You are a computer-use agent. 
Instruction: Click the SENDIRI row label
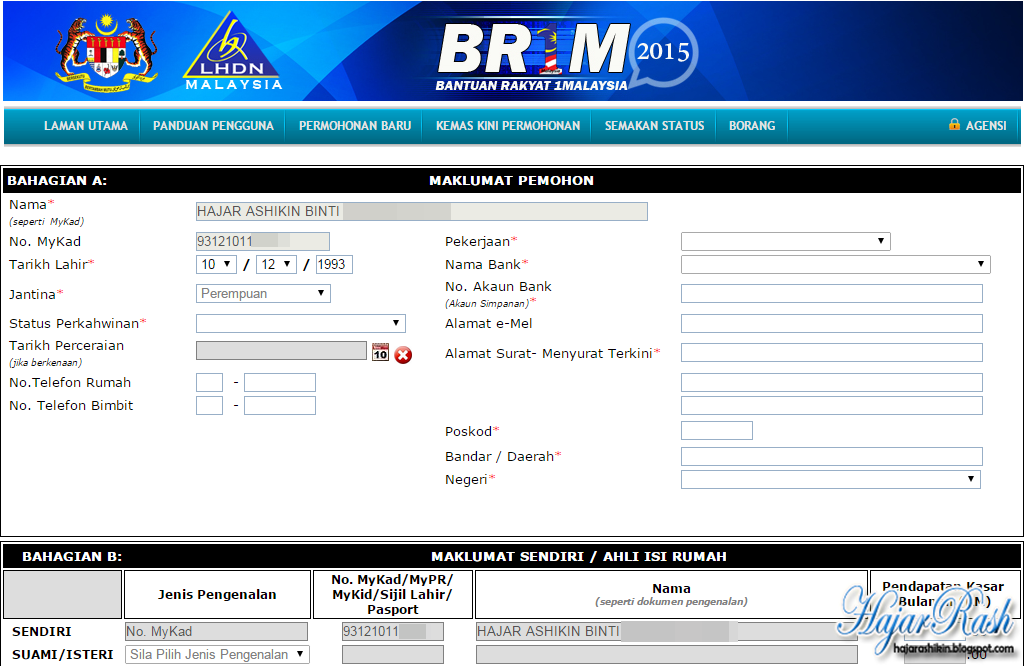pos(42,631)
